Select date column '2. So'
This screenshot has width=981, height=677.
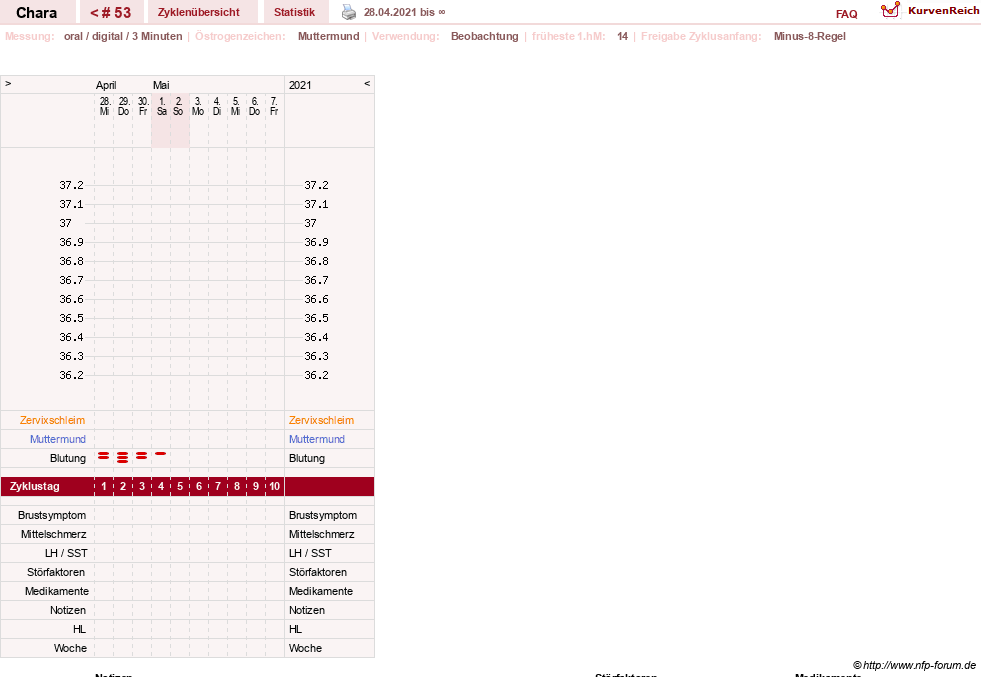point(178,106)
